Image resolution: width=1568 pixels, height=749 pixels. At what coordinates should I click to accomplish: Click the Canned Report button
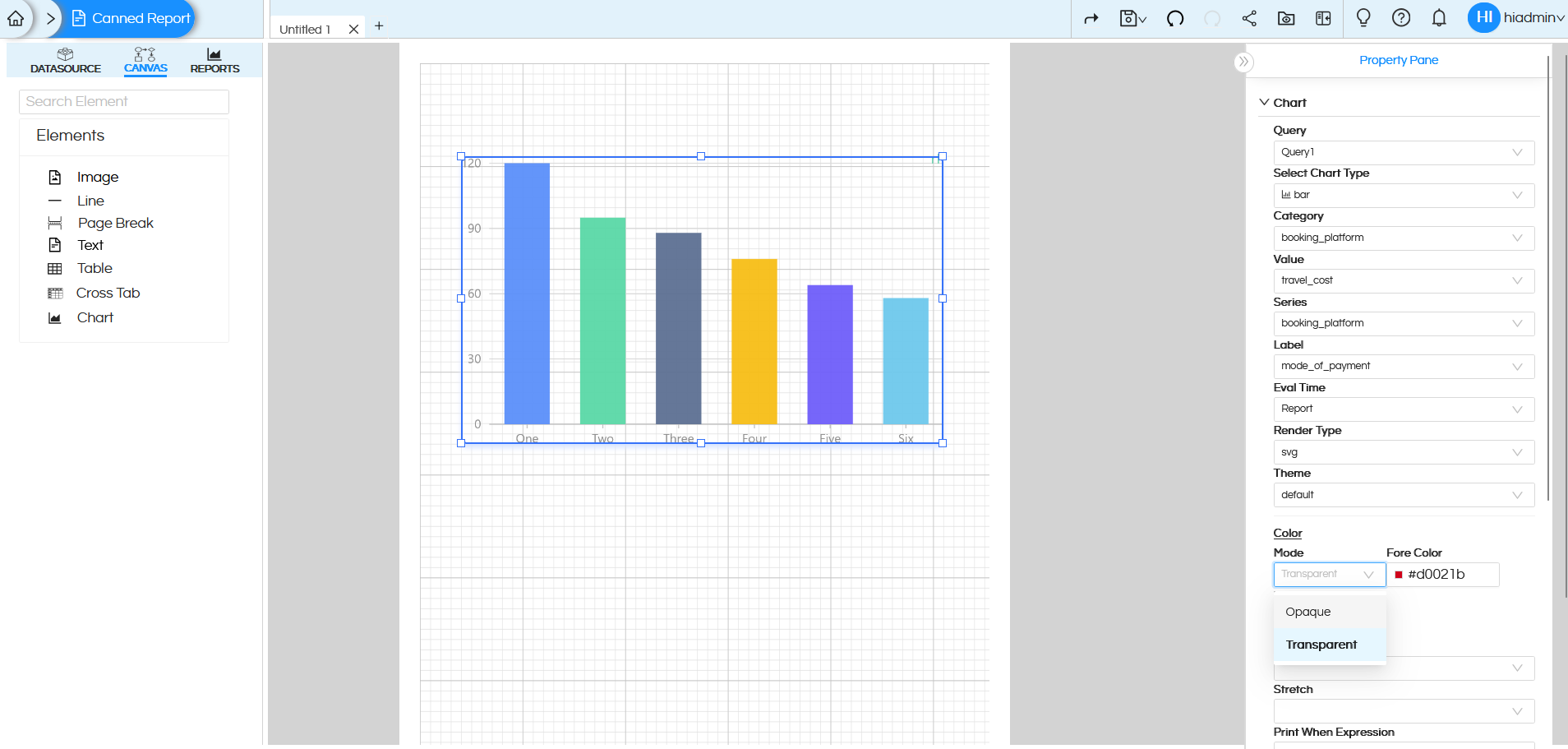coord(130,18)
